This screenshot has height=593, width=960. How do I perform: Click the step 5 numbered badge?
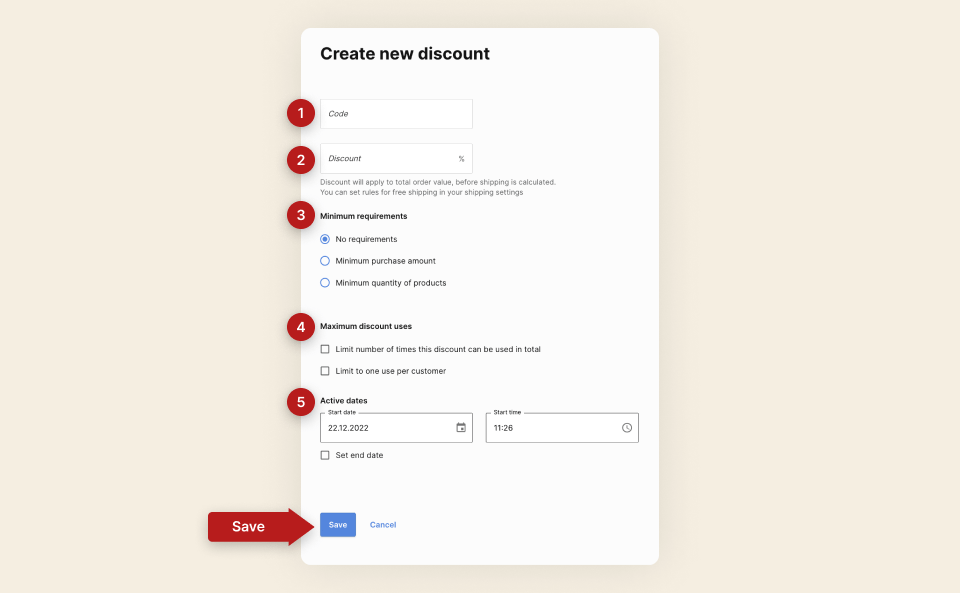point(301,401)
